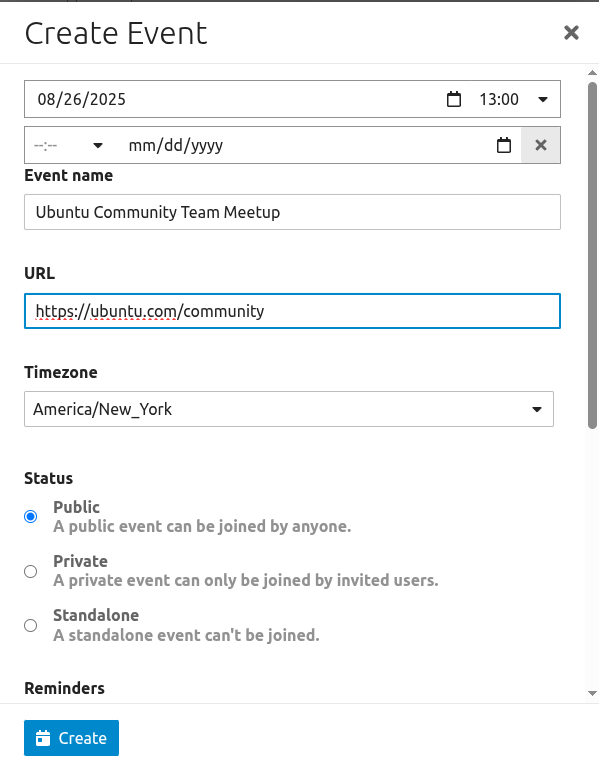
Task: Click the Event name input field
Action: (292, 212)
